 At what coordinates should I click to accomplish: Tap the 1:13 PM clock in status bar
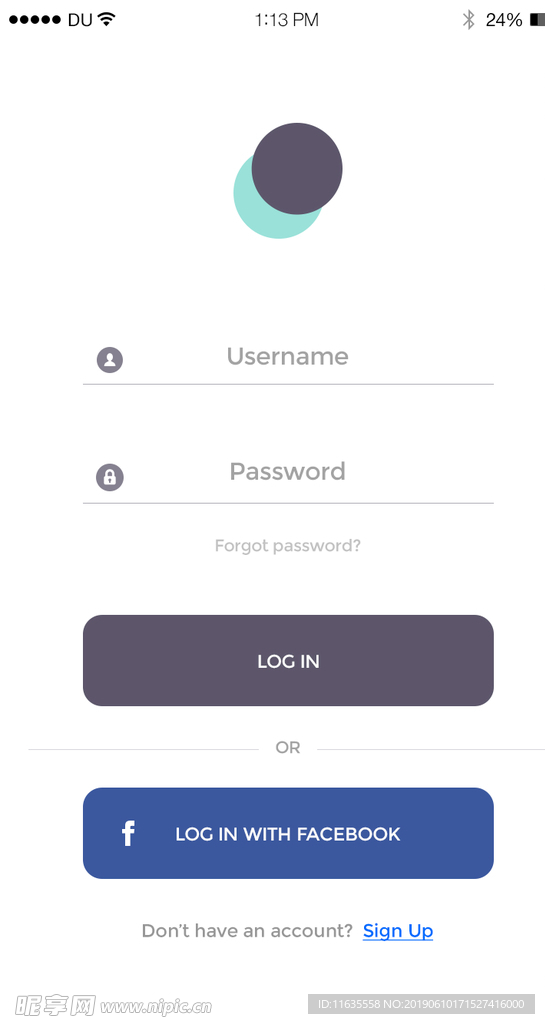coord(287,20)
